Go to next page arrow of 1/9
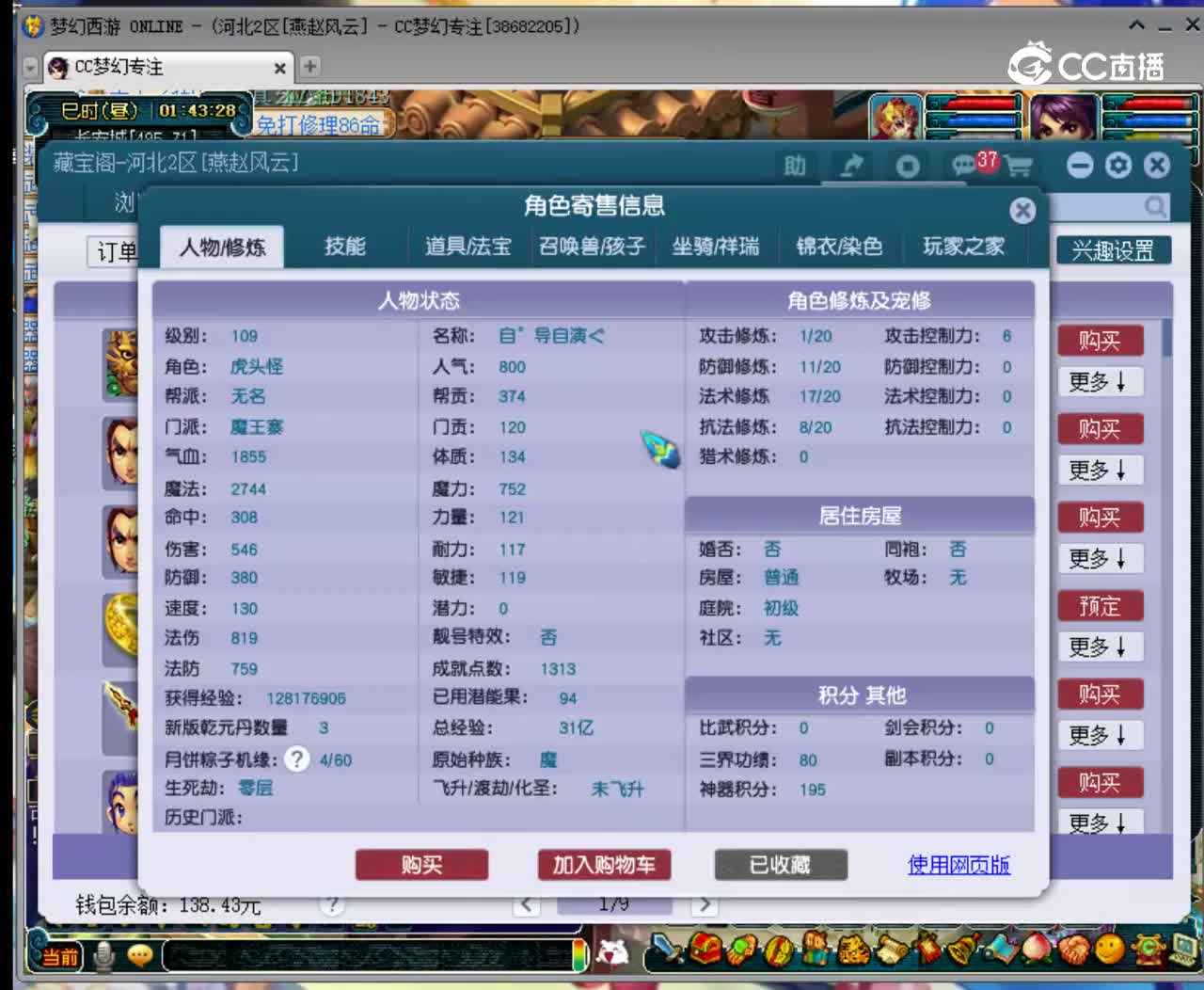 [x=705, y=904]
